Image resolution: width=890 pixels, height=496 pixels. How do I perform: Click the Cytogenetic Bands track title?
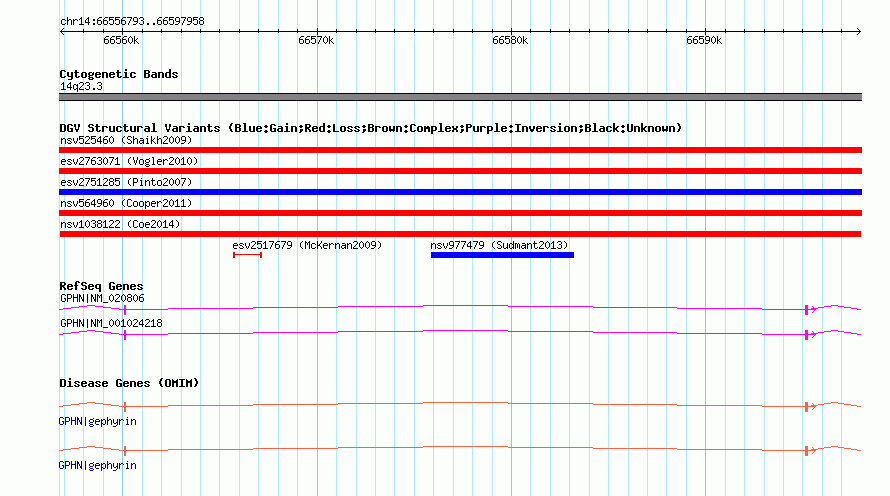click(x=119, y=74)
